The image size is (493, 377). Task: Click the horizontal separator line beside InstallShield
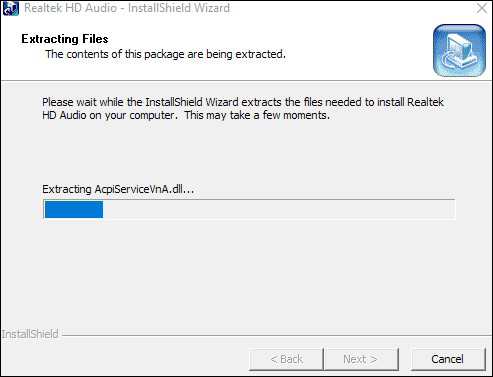click(277, 335)
